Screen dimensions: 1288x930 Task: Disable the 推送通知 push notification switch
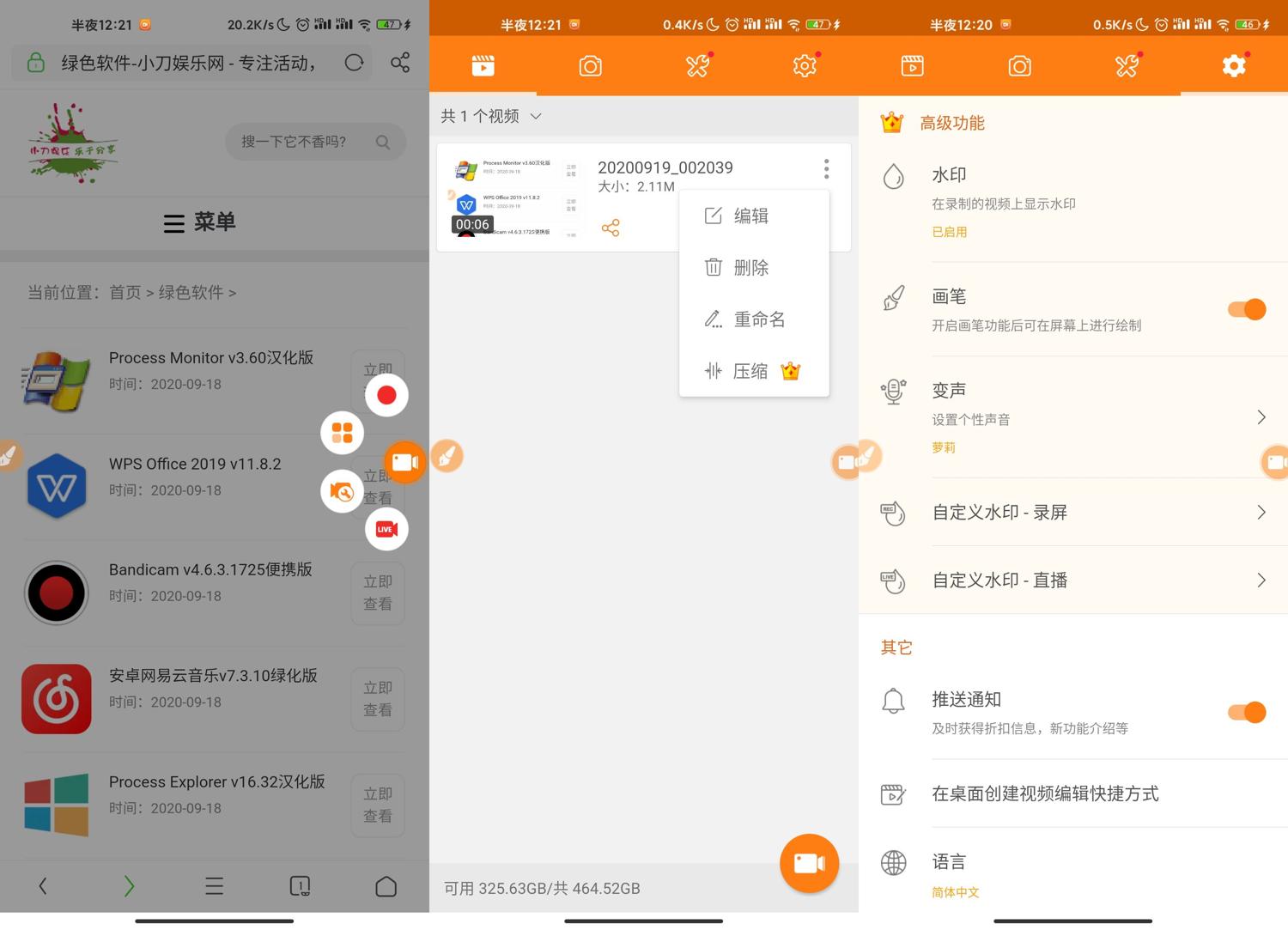tap(1246, 712)
